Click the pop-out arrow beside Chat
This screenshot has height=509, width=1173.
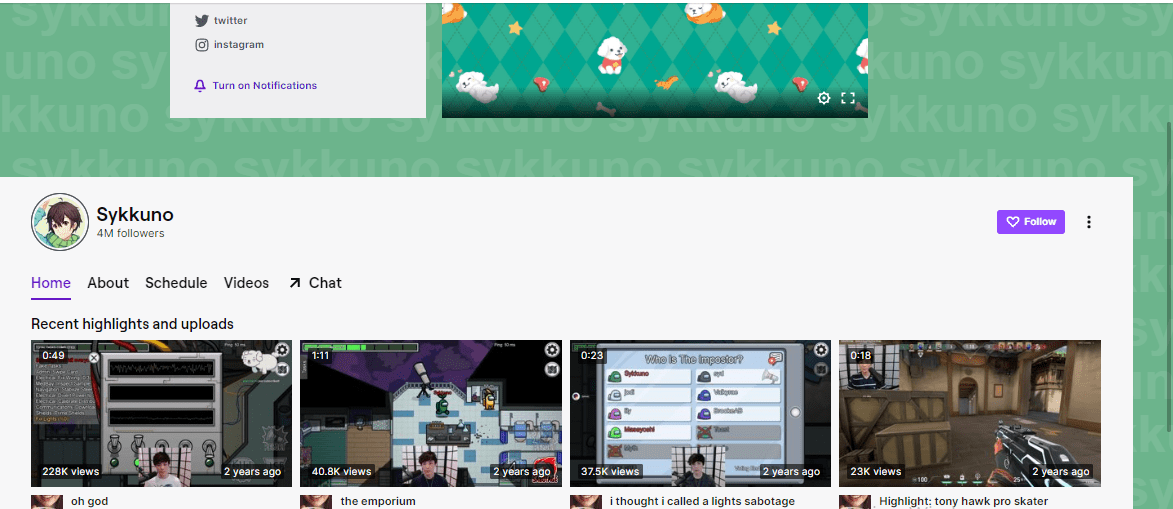point(295,283)
